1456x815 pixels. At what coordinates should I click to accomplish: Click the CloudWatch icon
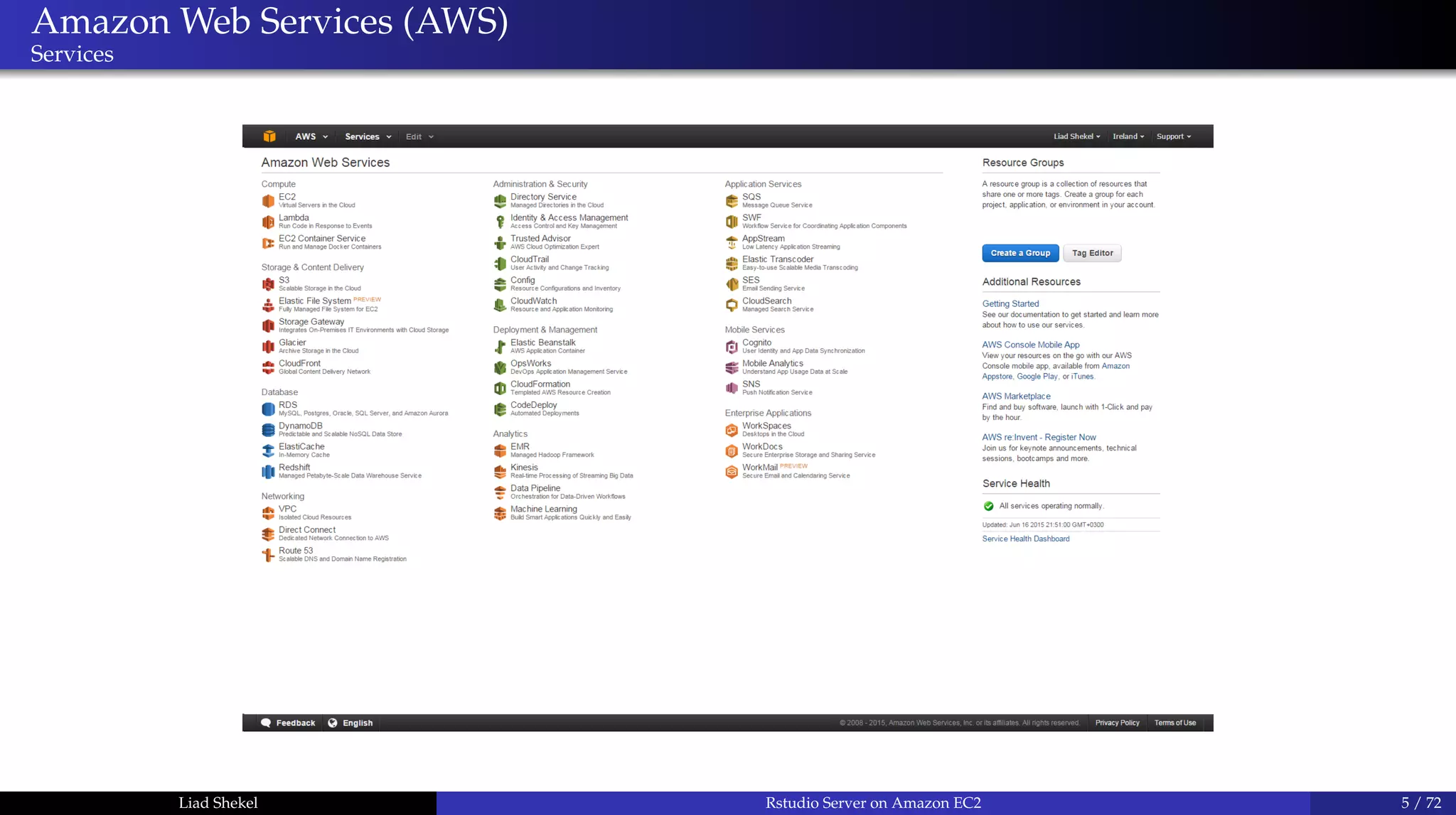[500, 306]
